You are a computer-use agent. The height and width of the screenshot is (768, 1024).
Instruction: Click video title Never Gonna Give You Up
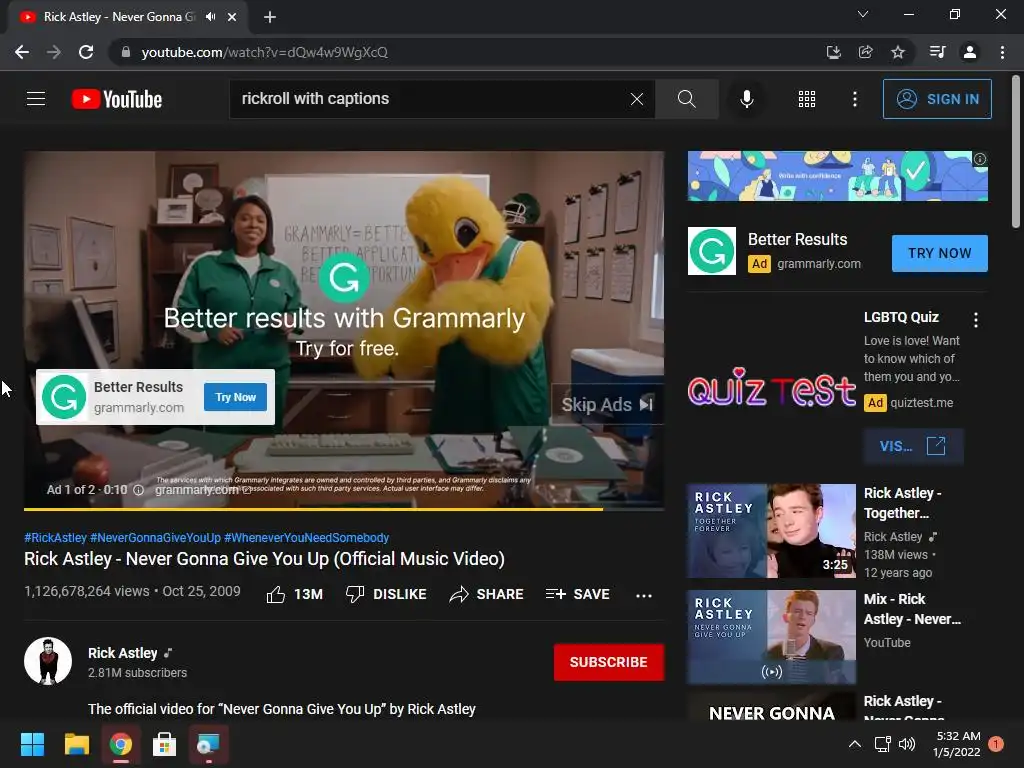264,559
